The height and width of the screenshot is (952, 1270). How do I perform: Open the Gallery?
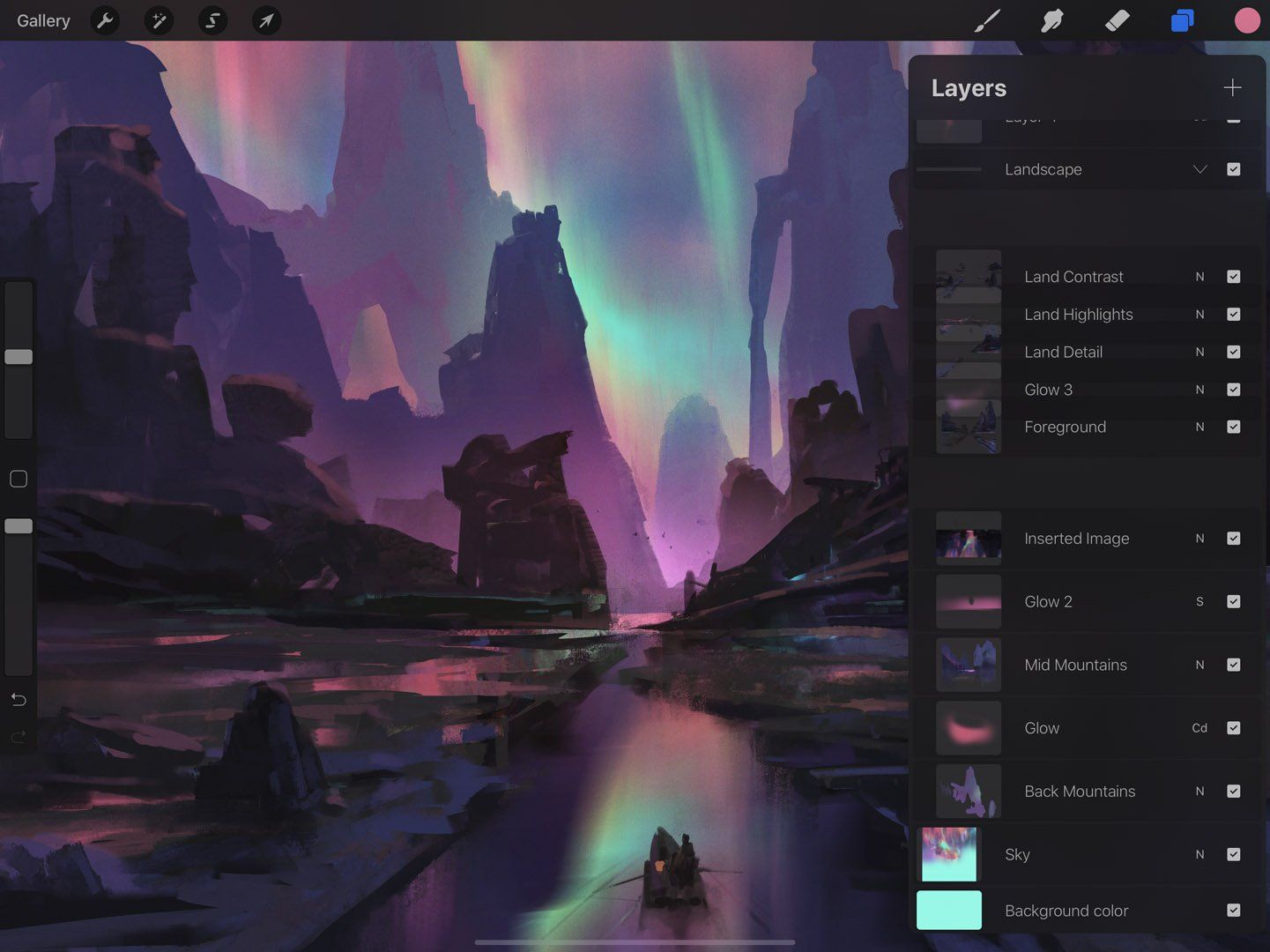point(42,20)
